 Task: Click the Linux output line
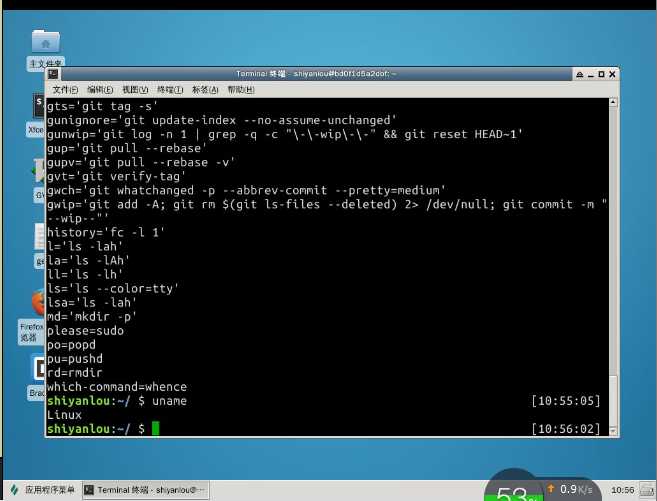click(x=64, y=415)
